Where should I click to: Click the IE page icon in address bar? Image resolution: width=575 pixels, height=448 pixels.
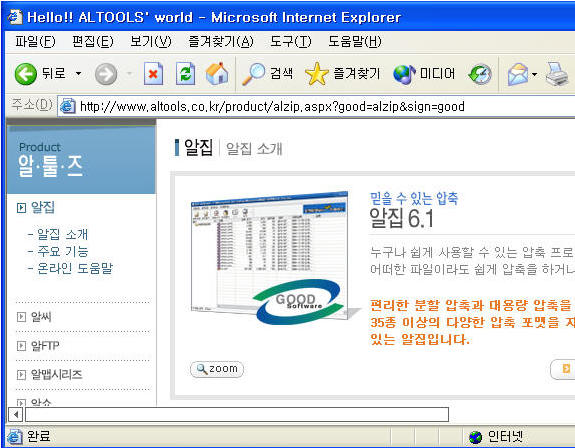point(68,106)
